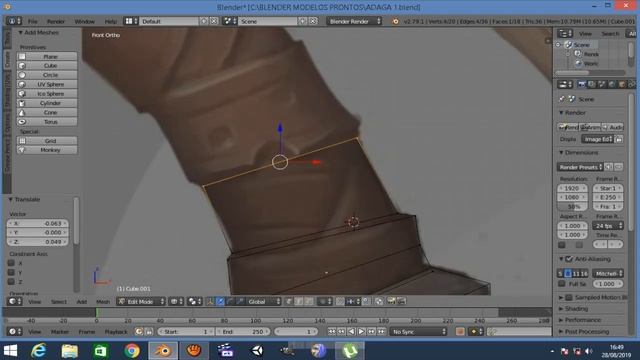The height and width of the screenshot is (360, 640).
Task: Click the timeline current frame marker
Action: (x=97, y=312)
